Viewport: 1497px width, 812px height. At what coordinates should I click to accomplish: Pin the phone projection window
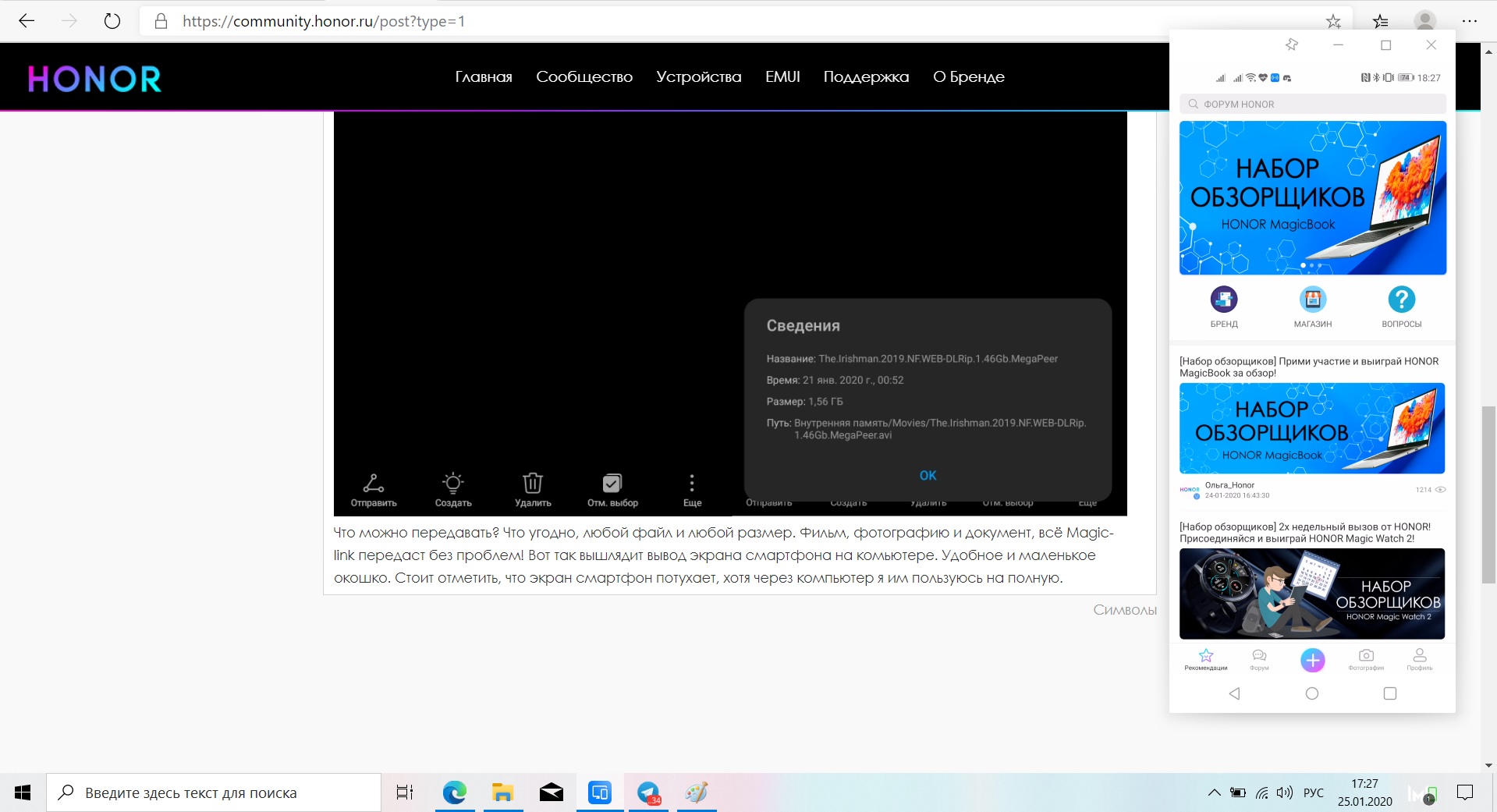pyautogui.click(x=1292, y=44)
